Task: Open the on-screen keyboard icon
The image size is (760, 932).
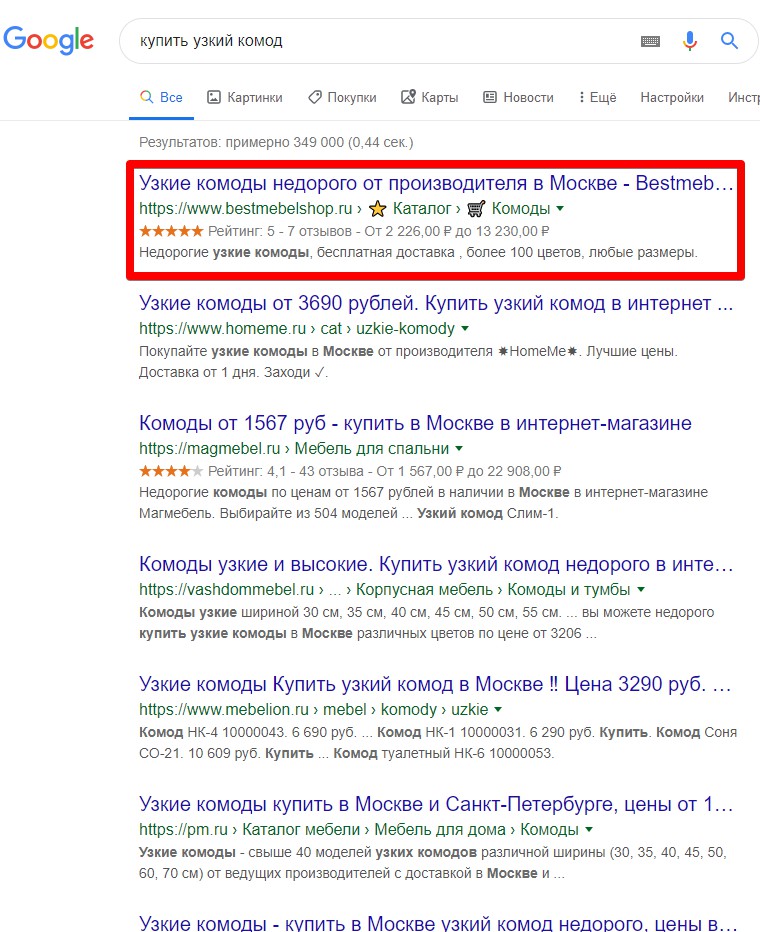Action: click(x=650, y=41)
